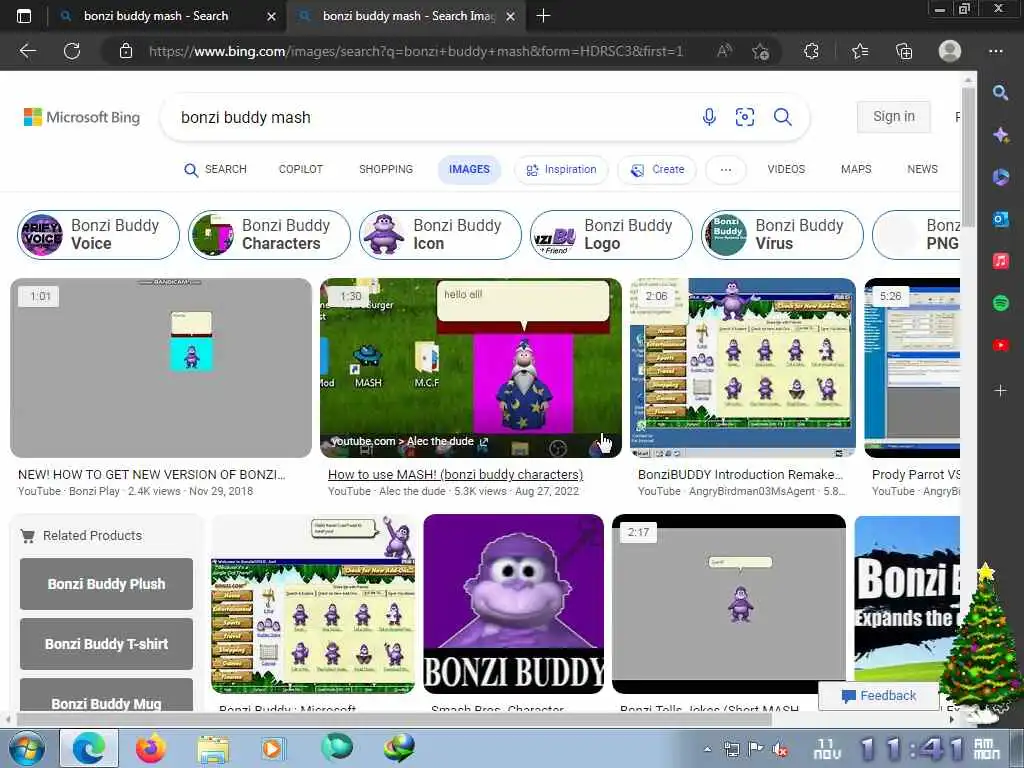Viewport: 1024px width, 768px height.
Task: Select Bonzi Buddy Virus suggestion chip
Action: coord(782,234)
